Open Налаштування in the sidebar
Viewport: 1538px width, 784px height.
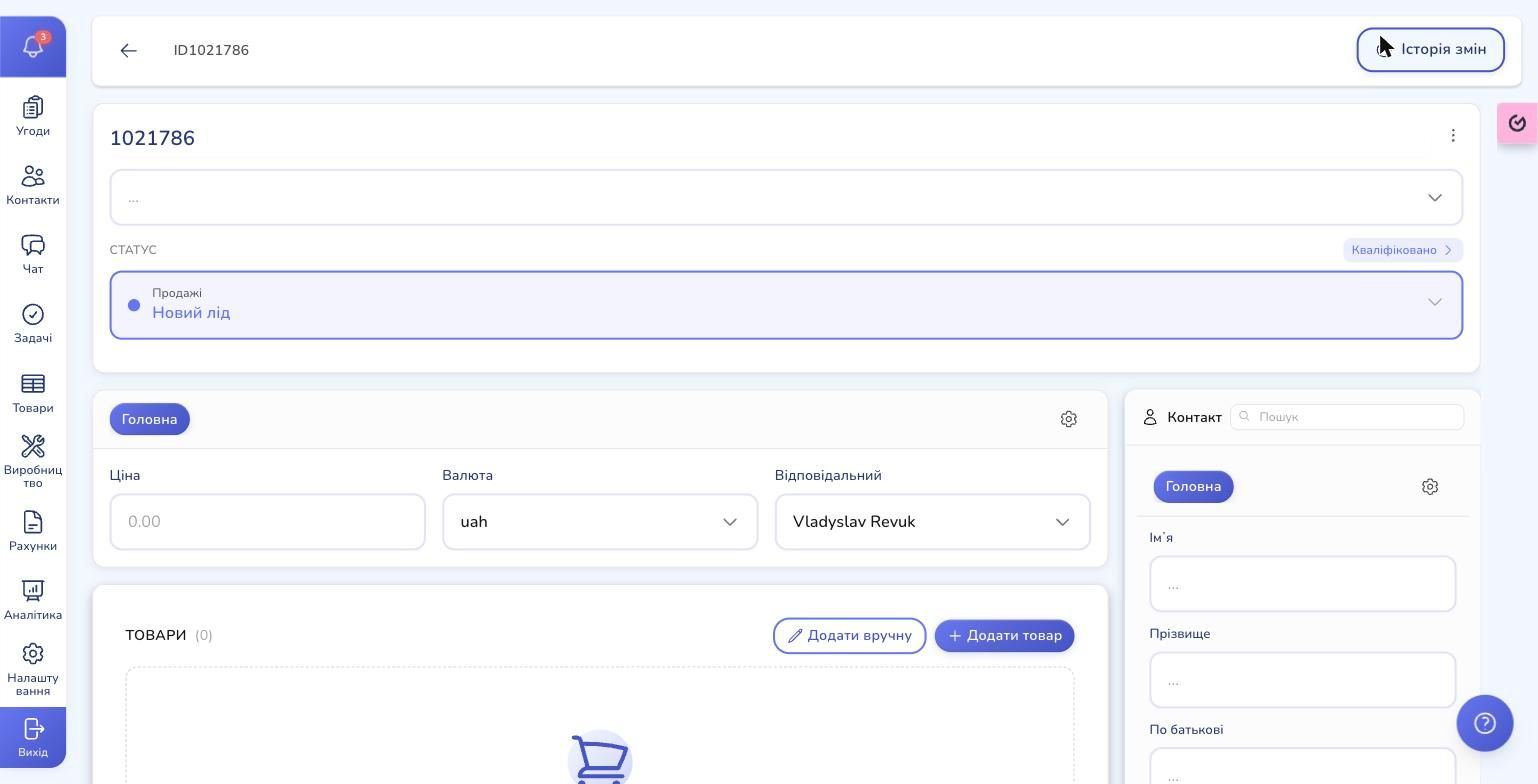point(33,669)
